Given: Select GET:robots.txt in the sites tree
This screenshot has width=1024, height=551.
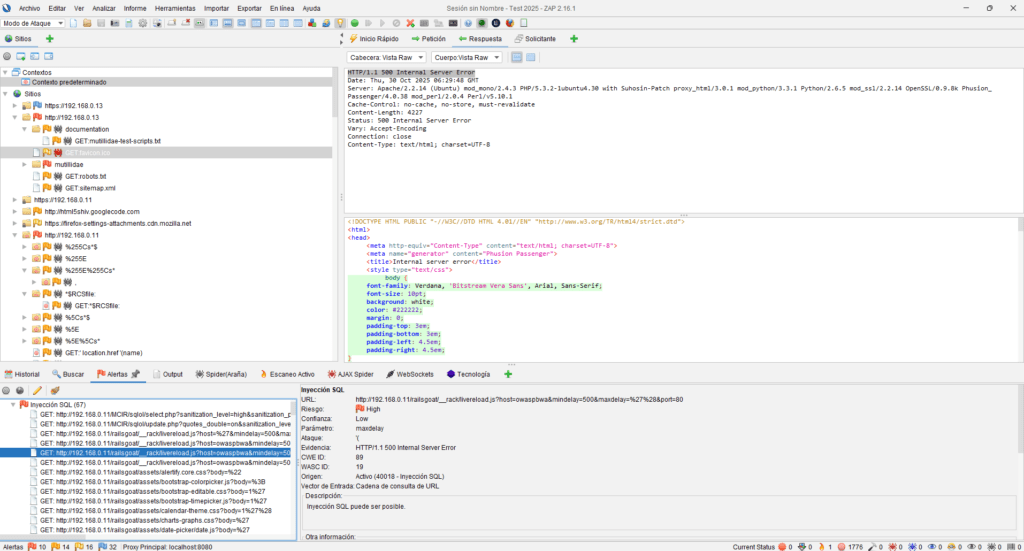Looking at the screenshot, I should click(x=83, y=176).
